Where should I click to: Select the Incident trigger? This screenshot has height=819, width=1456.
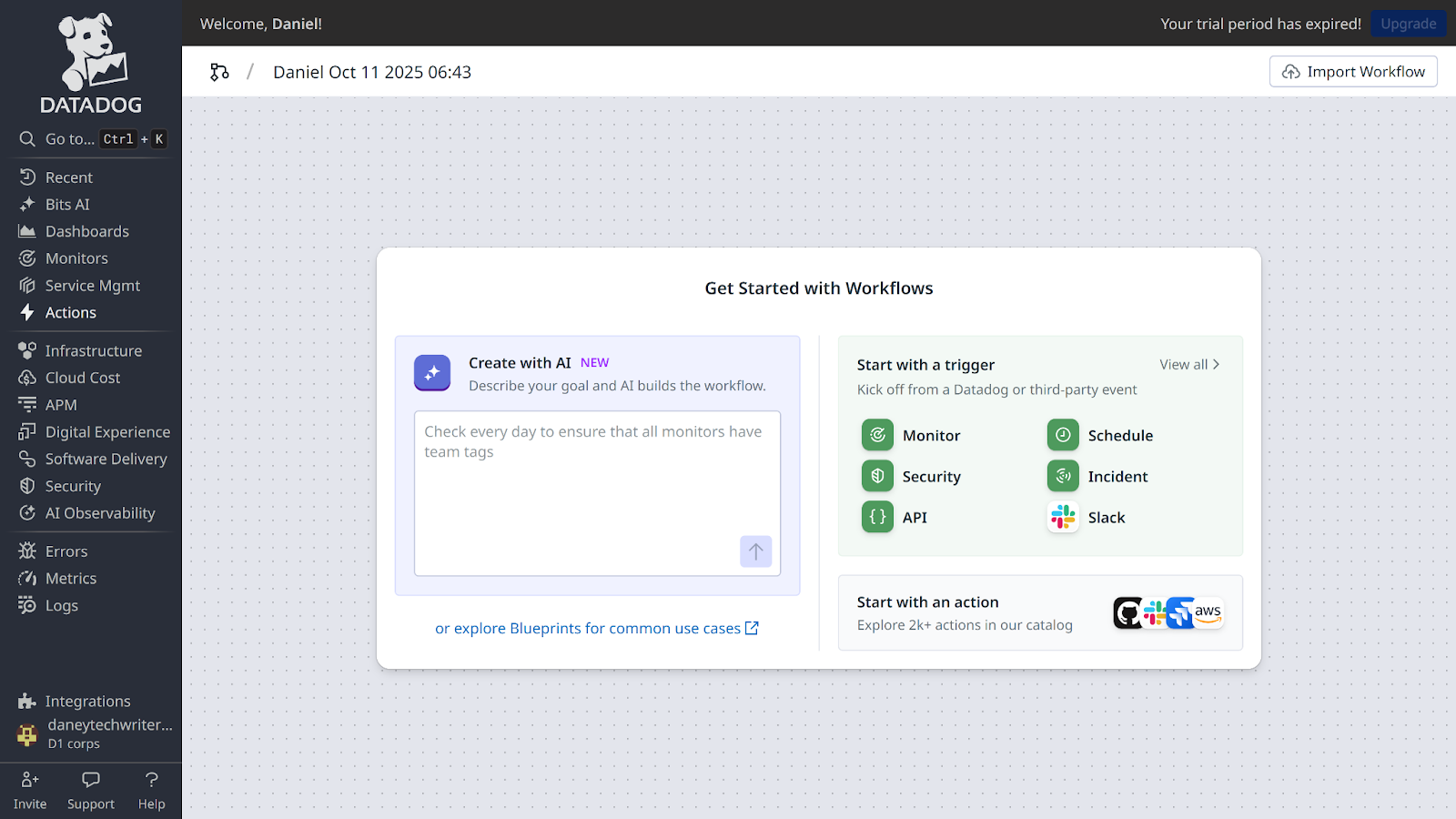tap(1097, 477)
